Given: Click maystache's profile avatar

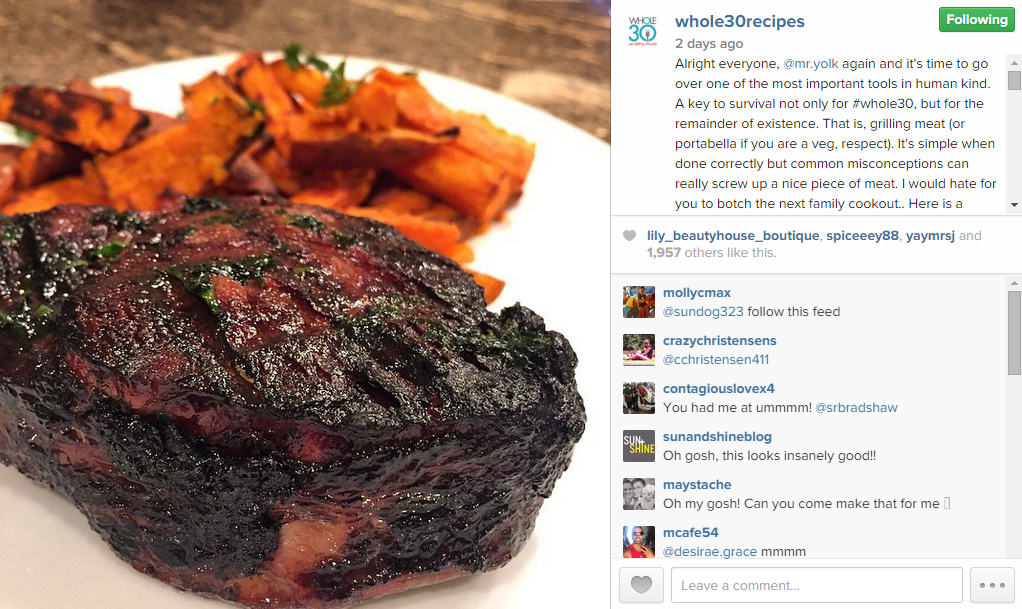Looking at the screenshot, I should (639, 494).
